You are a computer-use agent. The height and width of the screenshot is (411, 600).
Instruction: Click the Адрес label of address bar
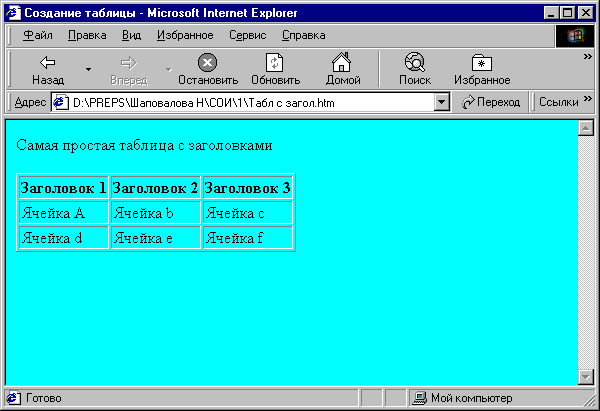click(x=30, y=102)
